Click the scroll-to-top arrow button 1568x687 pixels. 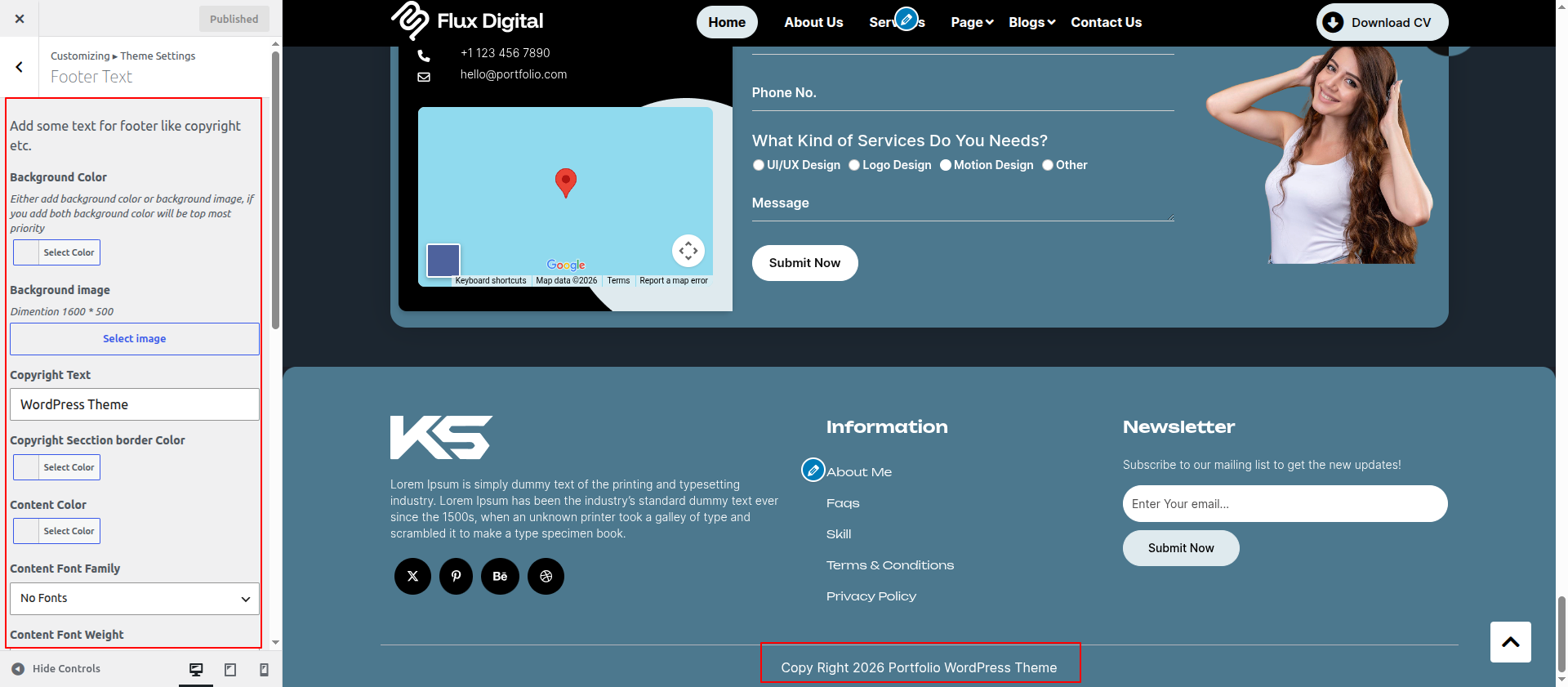[1511, 642]
